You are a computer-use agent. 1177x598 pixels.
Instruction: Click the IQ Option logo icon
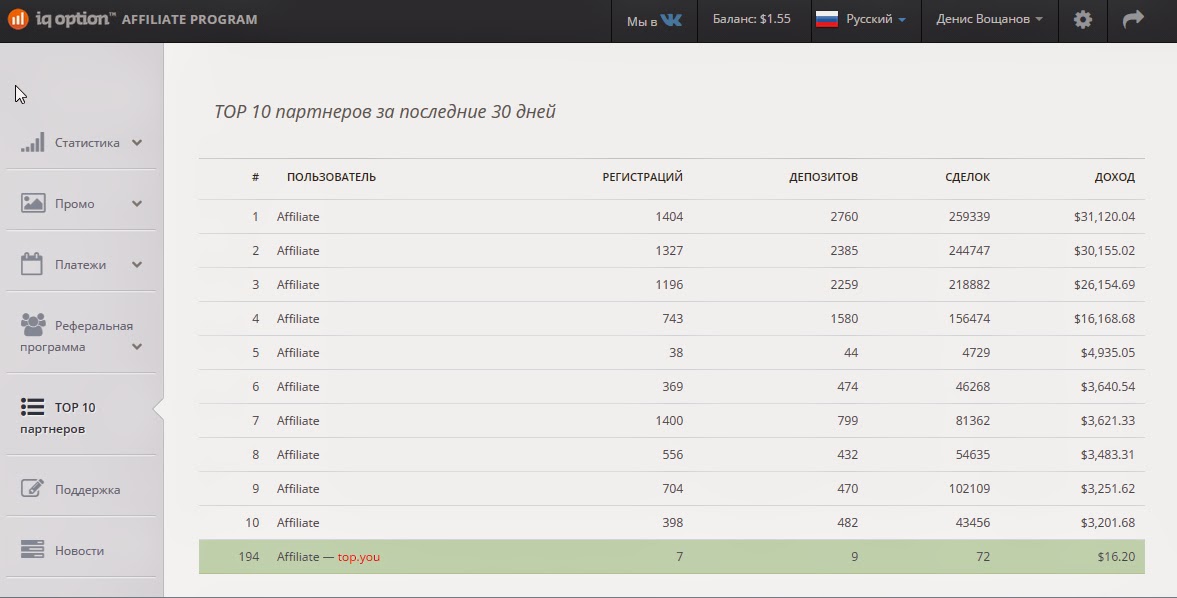18,19
